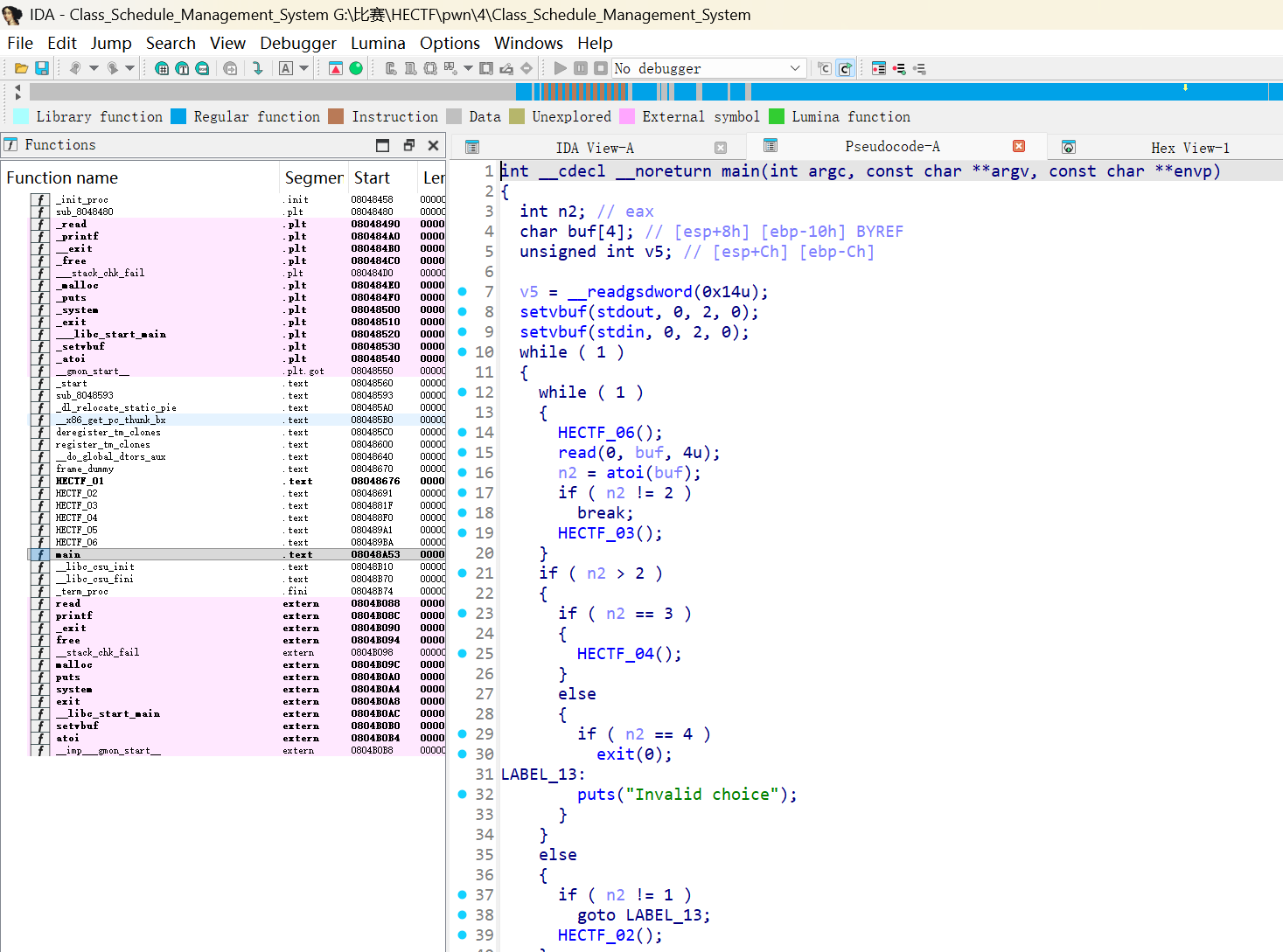This screenshot has width=1283, height=952.
Task: Pause the process via the pause icon
Action: point(580,67)
